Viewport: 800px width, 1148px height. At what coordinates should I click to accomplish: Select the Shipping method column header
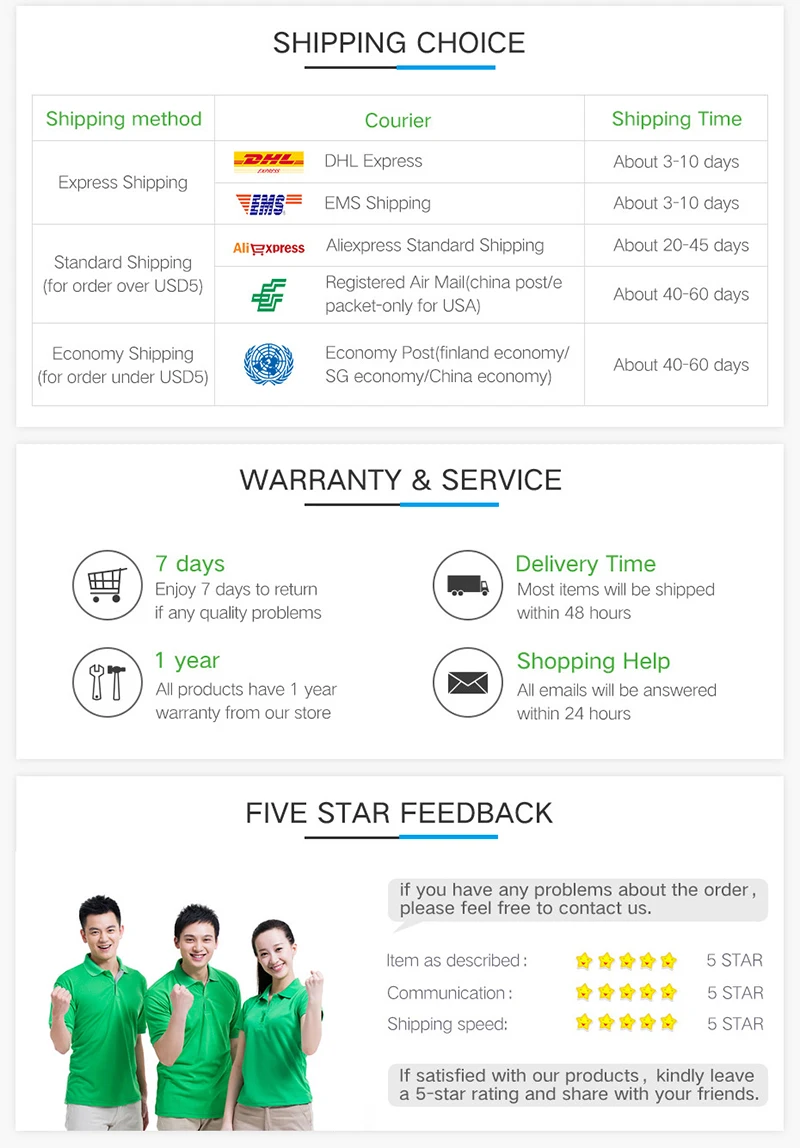point(124,119)
